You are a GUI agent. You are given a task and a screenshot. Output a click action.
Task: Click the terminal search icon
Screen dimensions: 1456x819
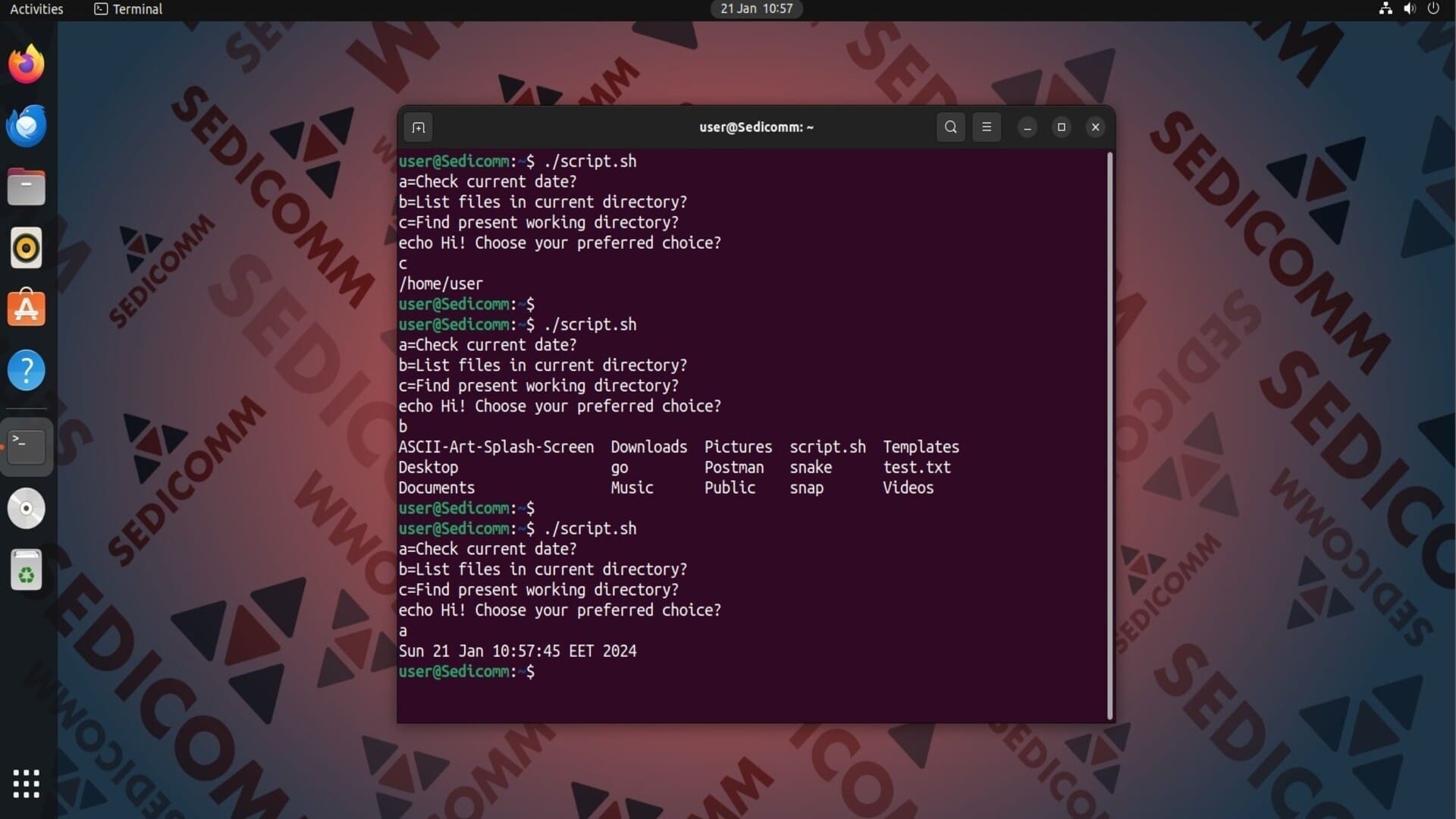(x=950, y=127)
